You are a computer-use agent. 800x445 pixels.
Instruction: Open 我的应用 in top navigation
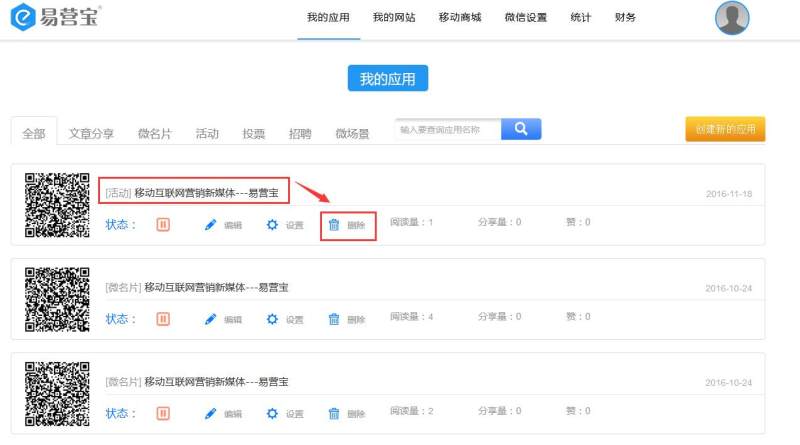point(328,17)
